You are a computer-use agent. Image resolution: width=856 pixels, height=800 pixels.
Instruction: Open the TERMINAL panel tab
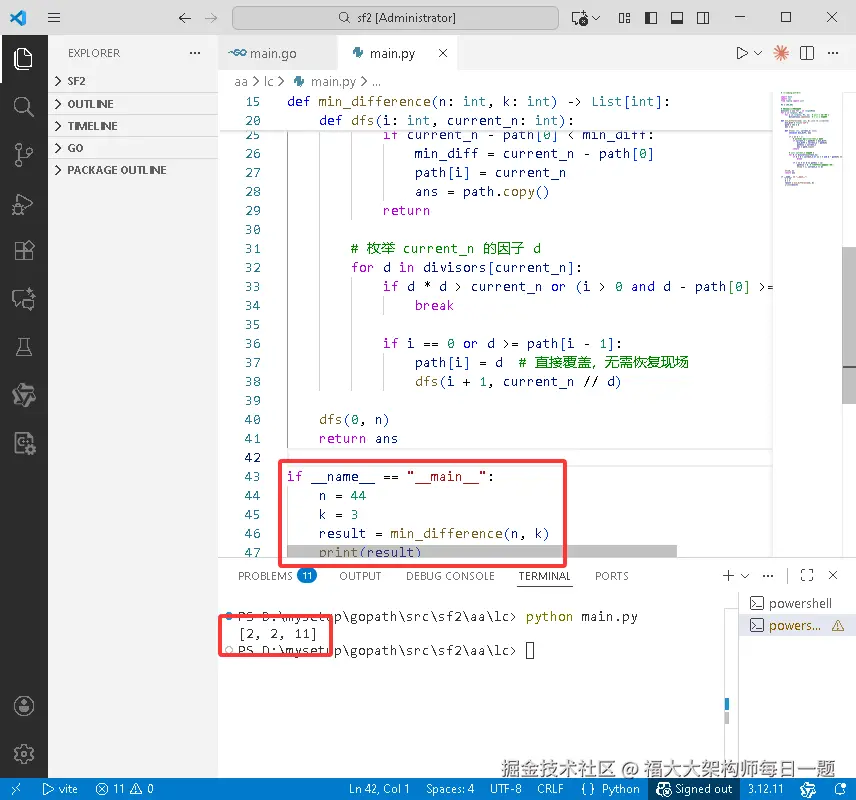pyautogui.click(x=544, y=576)
